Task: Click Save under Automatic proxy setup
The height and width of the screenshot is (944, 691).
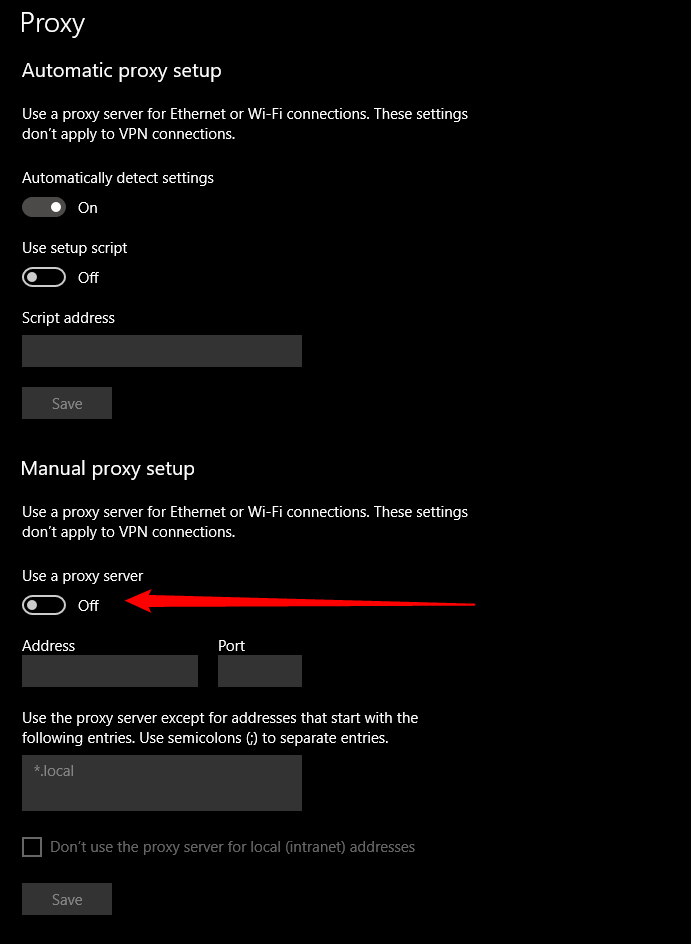Action: coord(66,403)
